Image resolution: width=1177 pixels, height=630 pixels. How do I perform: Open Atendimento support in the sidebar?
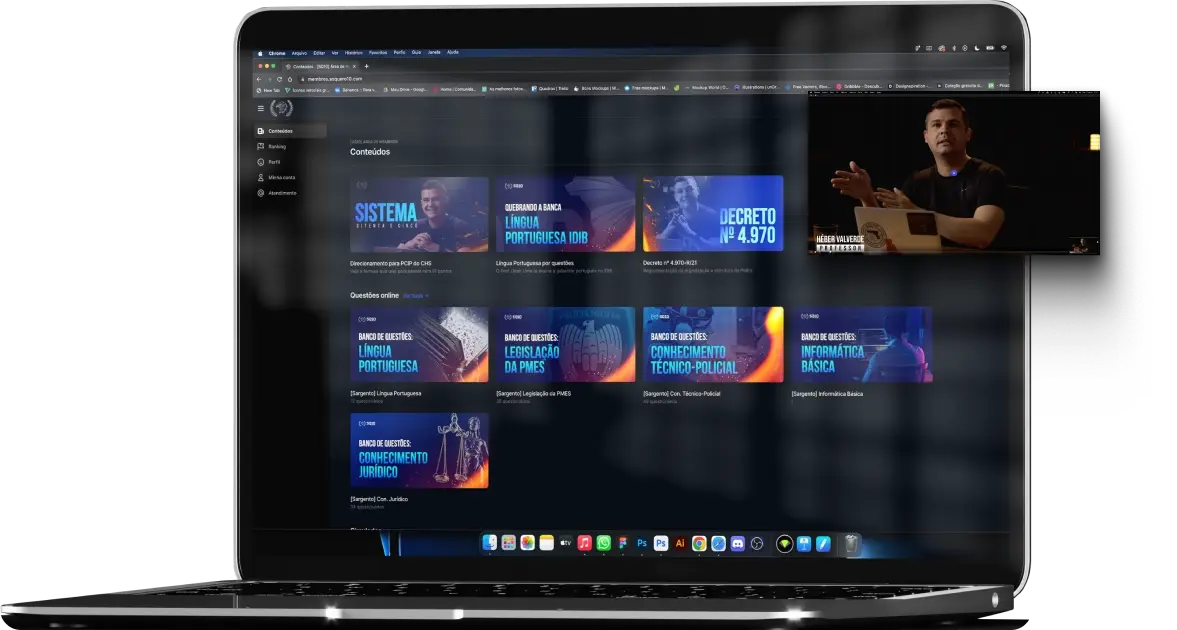pos(282,192)
